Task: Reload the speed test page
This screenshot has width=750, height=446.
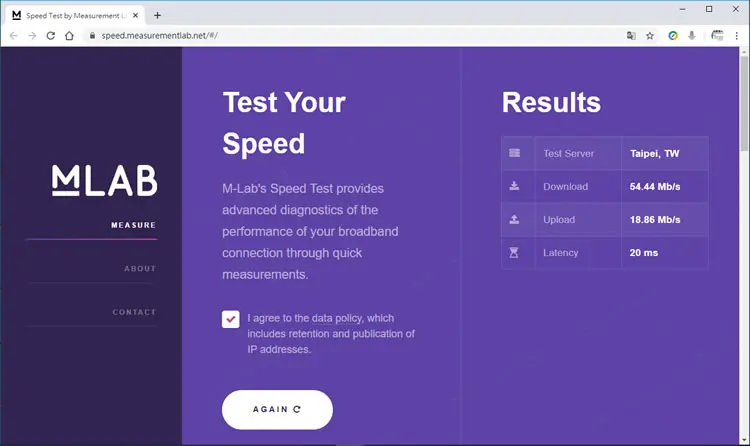Action: 50,36
